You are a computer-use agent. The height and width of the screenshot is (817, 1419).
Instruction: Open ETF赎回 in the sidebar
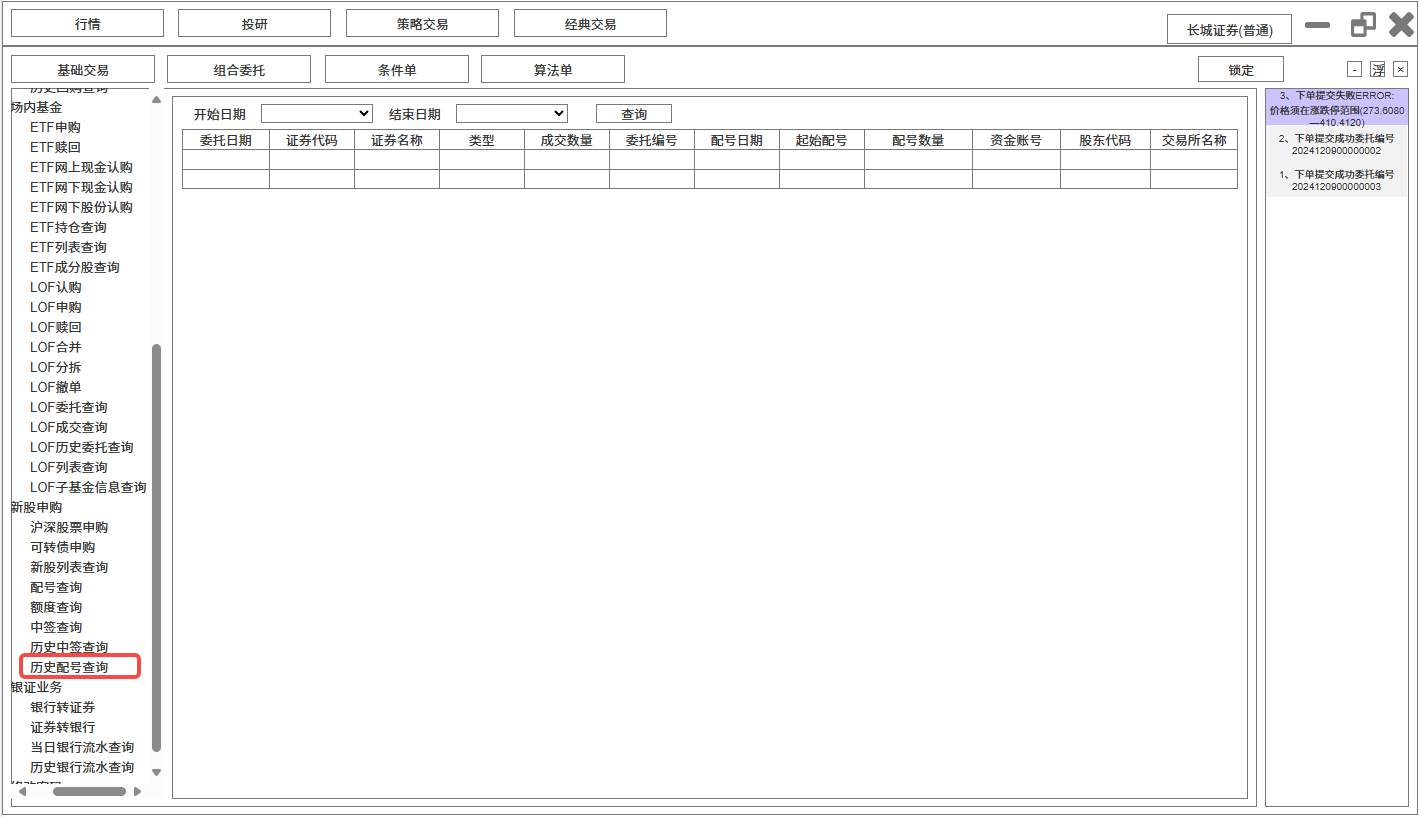(55, 147)
